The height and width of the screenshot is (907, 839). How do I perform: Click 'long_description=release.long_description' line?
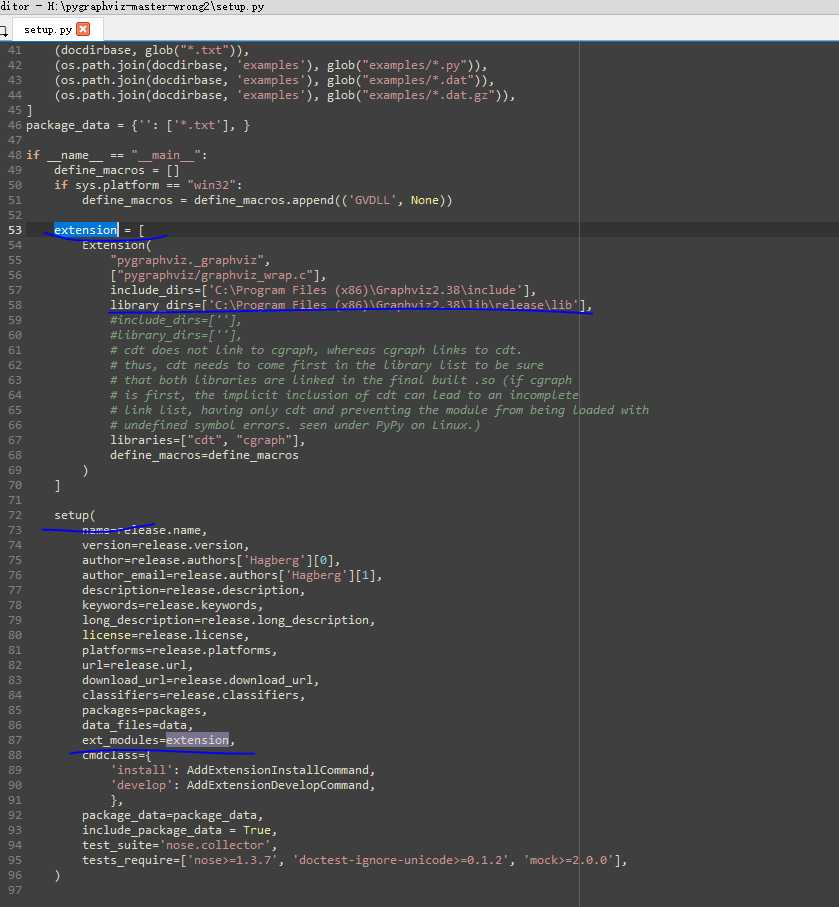229,620
